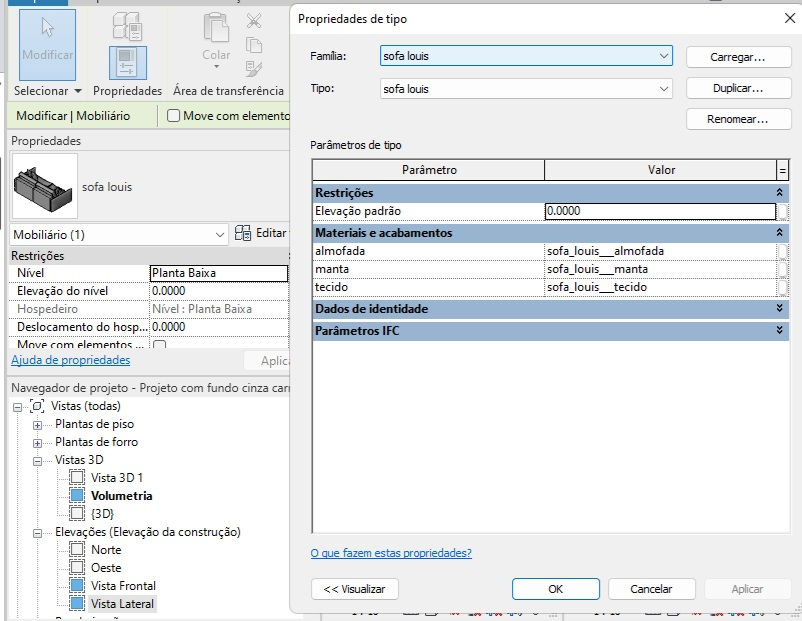This screenshot has height=621, width=802.
Task: Click the Área de transferência panel label
Action: (228, 91)
